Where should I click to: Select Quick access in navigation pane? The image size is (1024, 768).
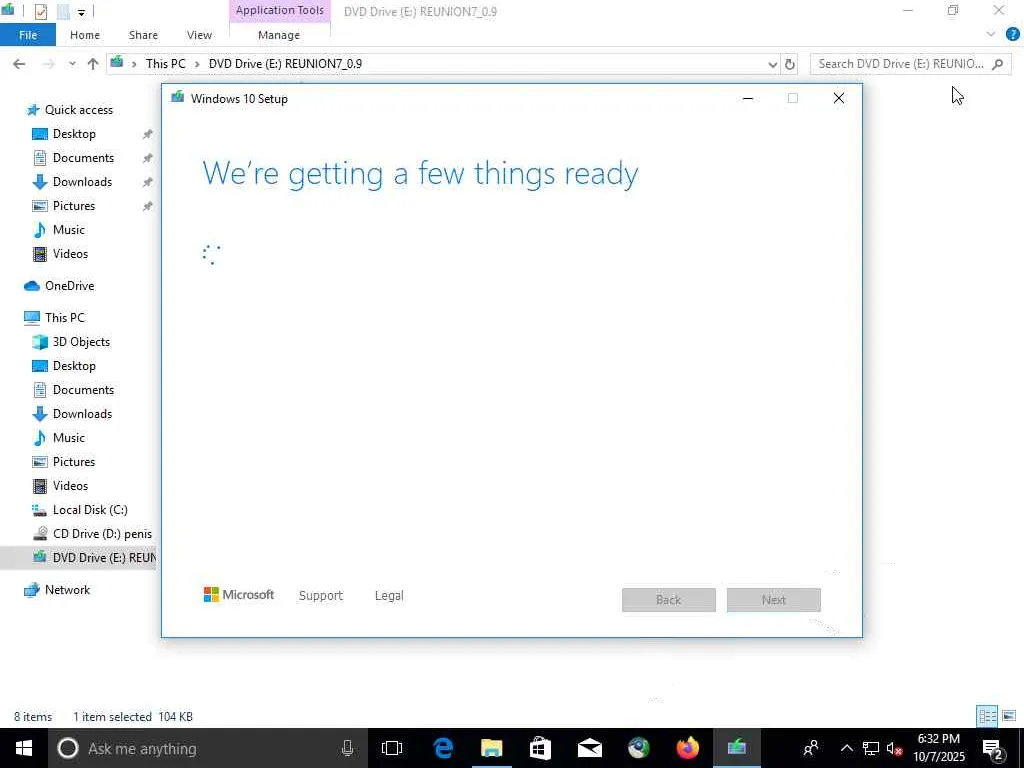pos(78,110)
